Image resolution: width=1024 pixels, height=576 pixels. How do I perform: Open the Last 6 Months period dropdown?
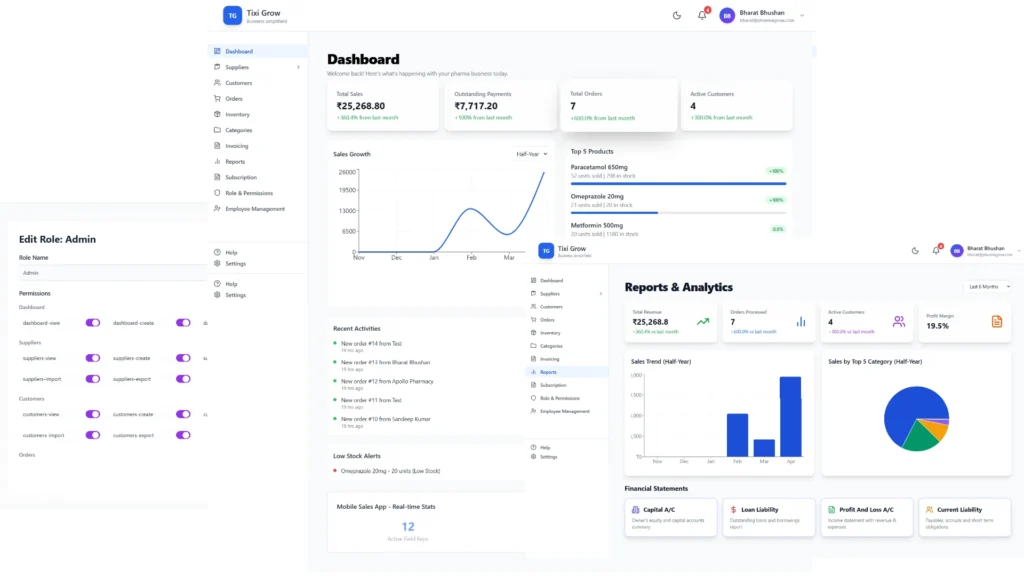[985, 287]
